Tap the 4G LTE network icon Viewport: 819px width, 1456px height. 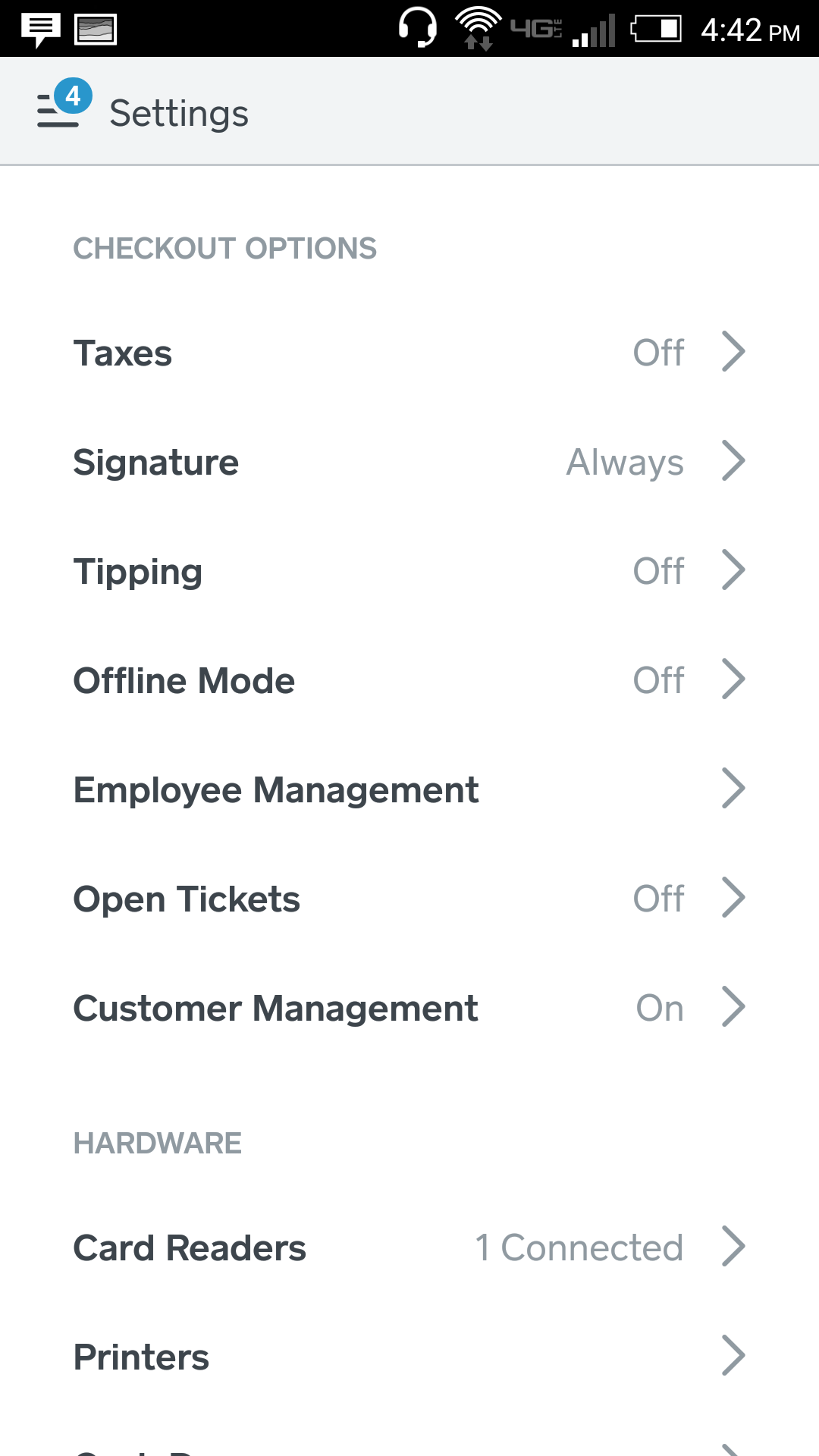[536, 29]
